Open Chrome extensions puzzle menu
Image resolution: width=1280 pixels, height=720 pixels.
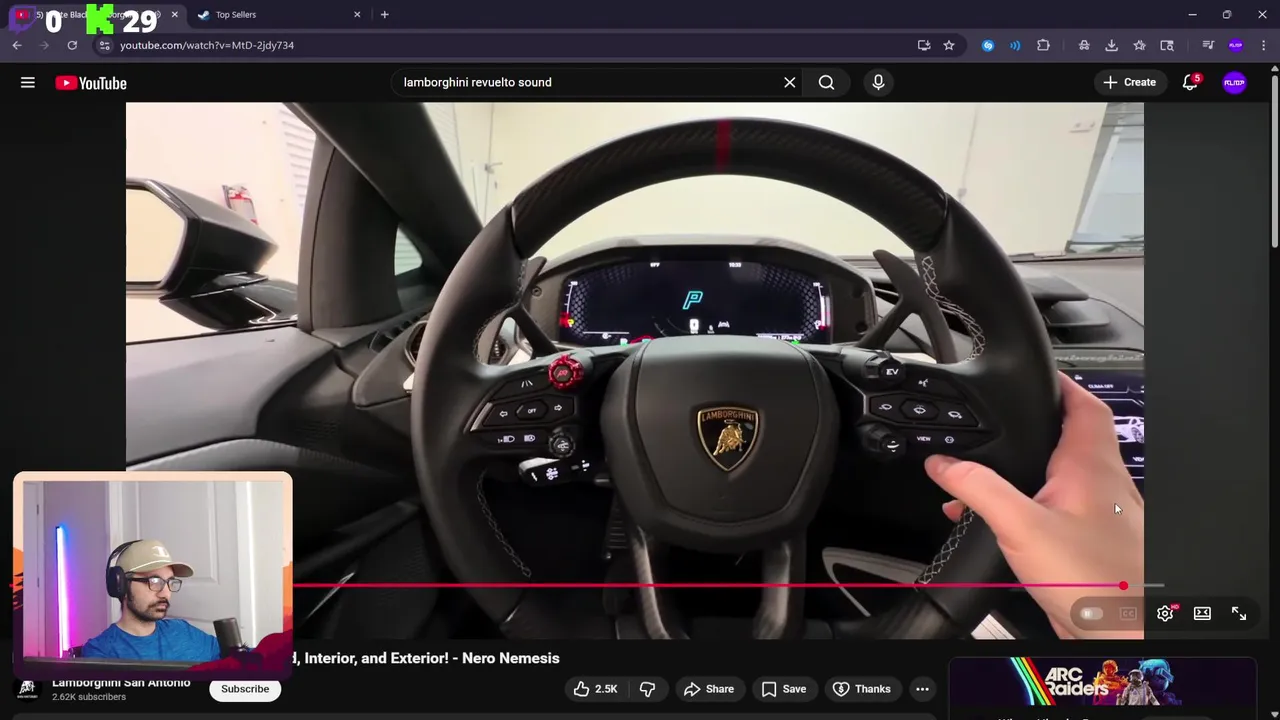coord(1043,45)
